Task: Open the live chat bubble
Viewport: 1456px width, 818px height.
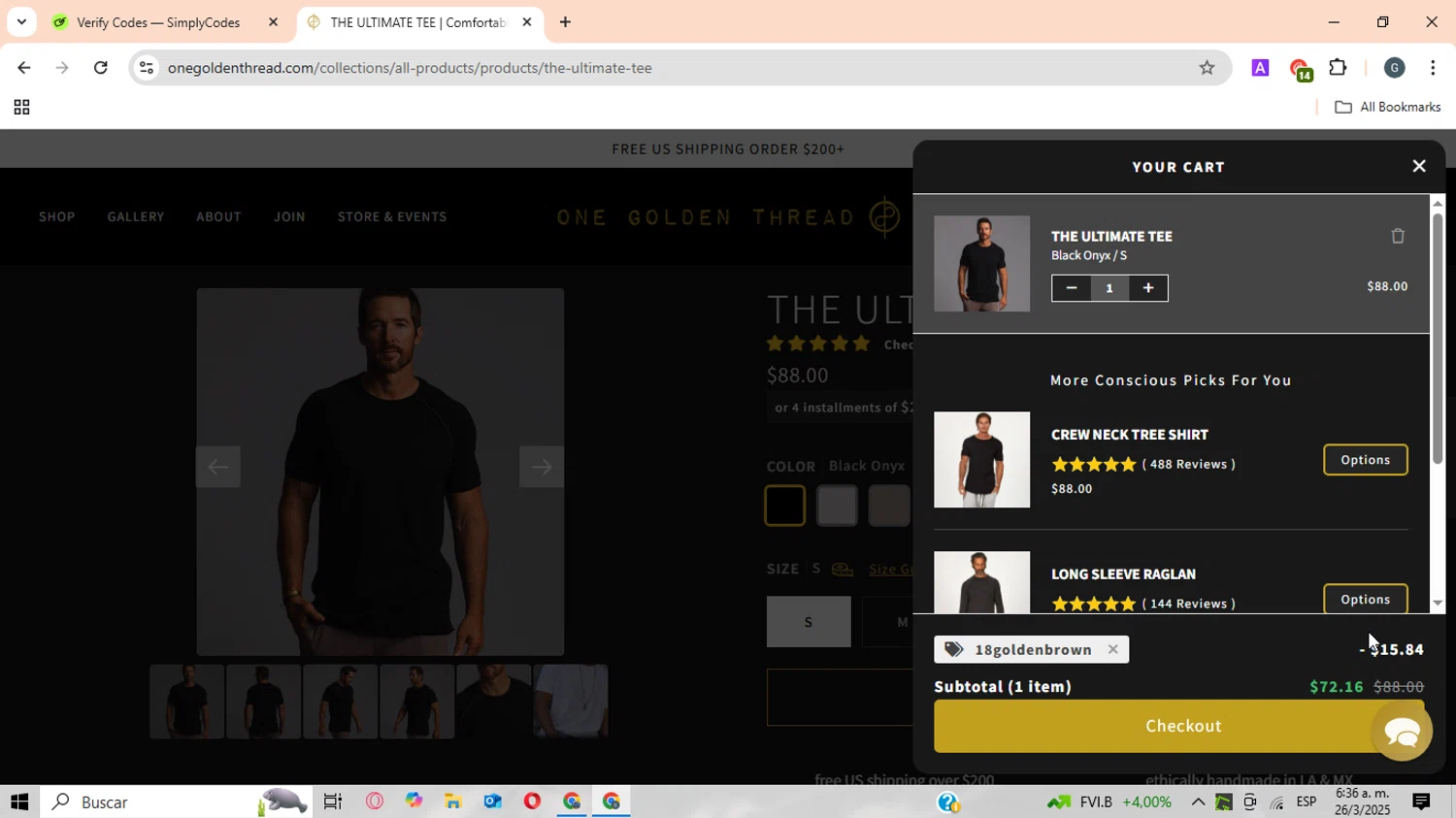Action: tap(1402, 732)
